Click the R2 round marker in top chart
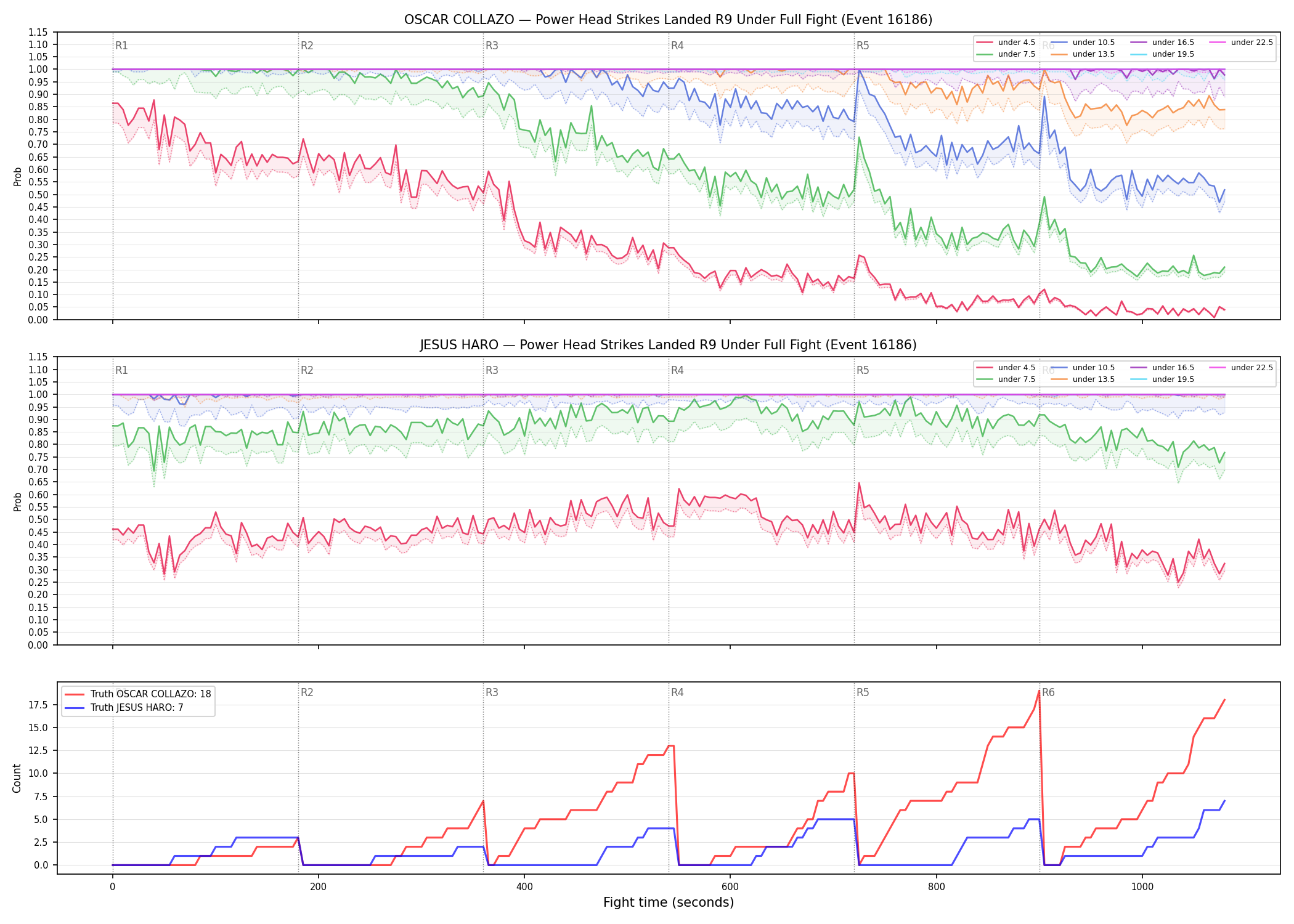The height and width of the screenshot is (924, 1294). click(307, 46)
